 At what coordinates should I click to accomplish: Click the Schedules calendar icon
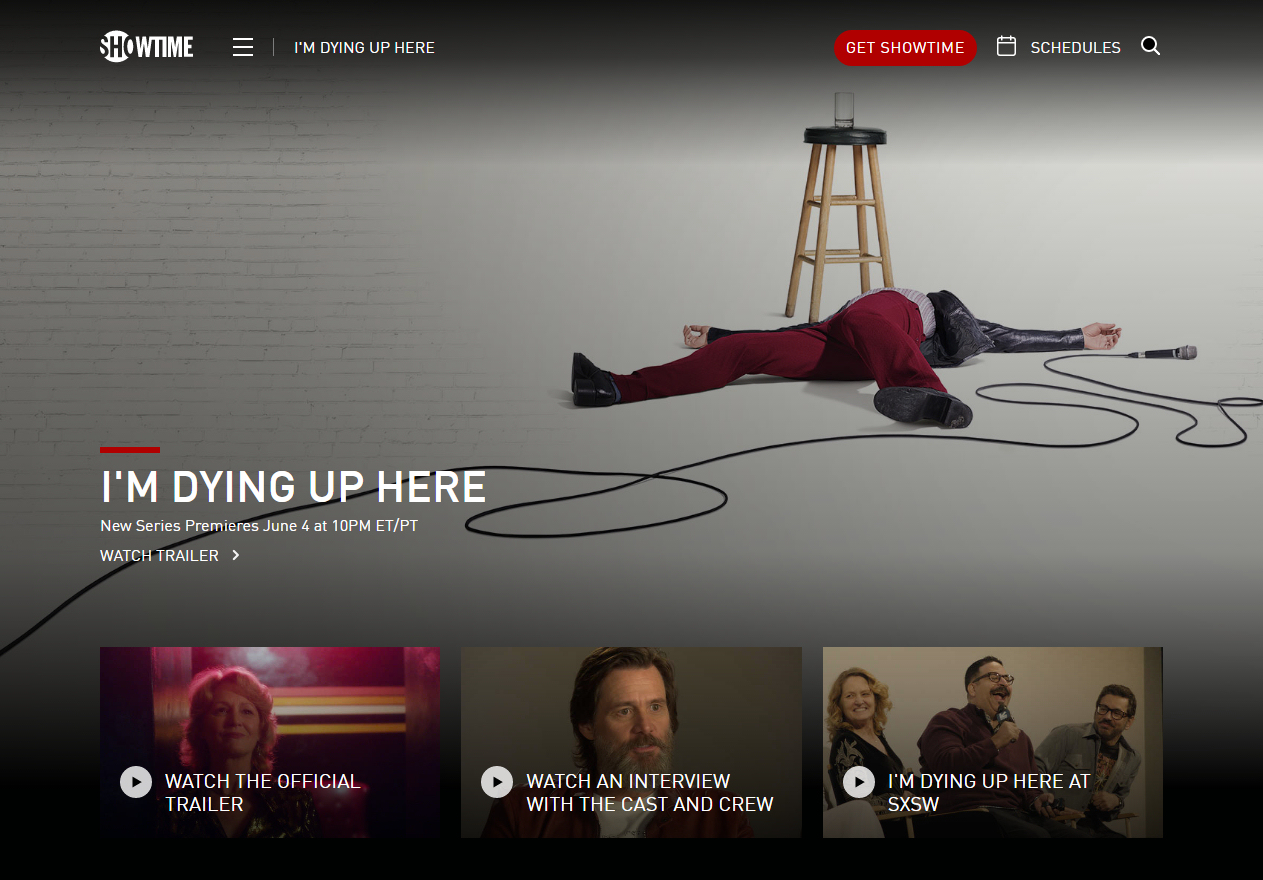coord(1006,46)
